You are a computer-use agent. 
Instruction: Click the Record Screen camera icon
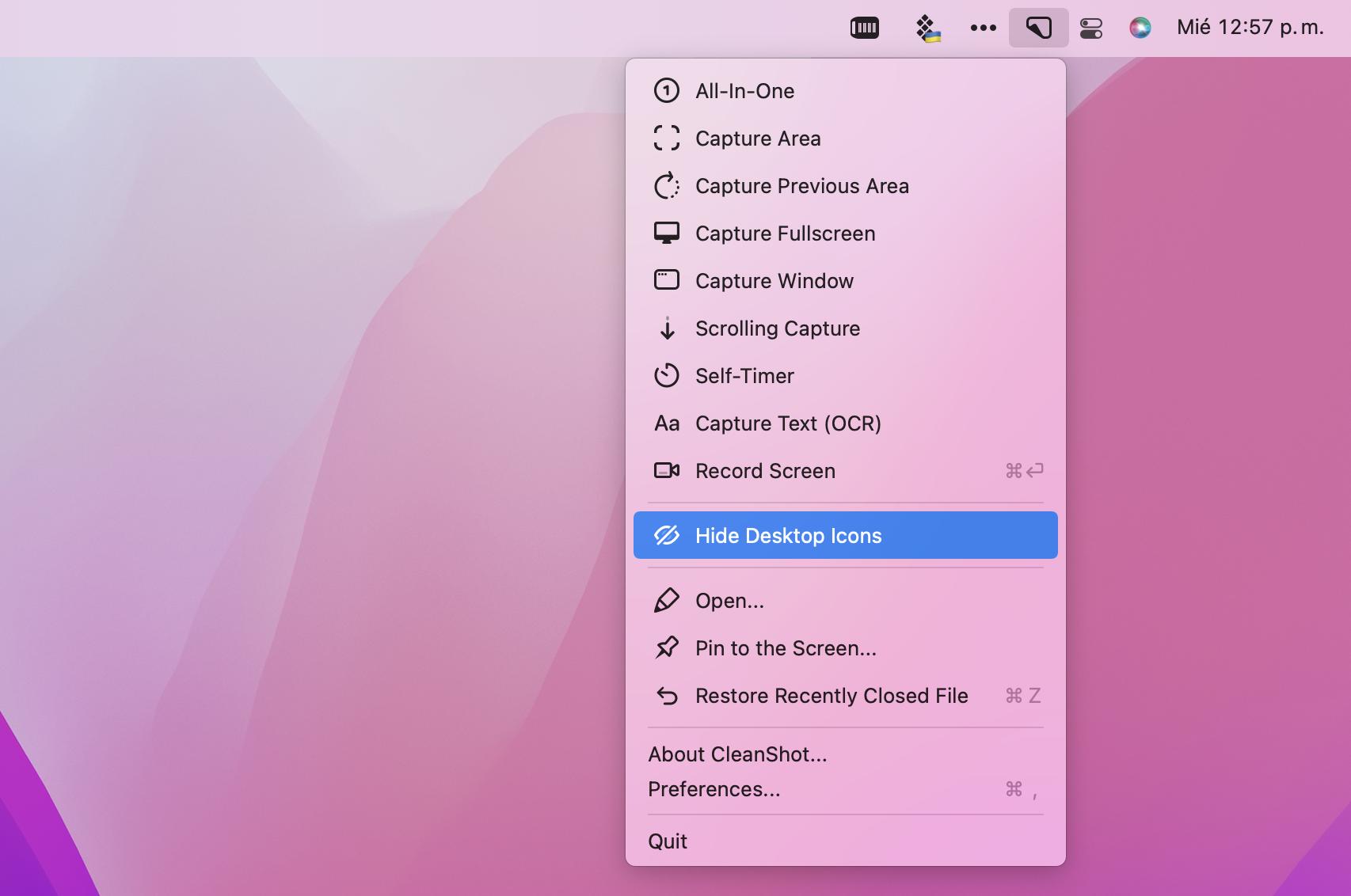tap(667, 471)
